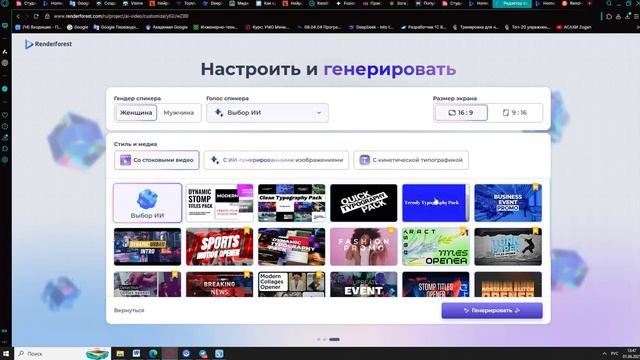
Task: Open a new browser tab with plus
Action: tap(589, 4)
